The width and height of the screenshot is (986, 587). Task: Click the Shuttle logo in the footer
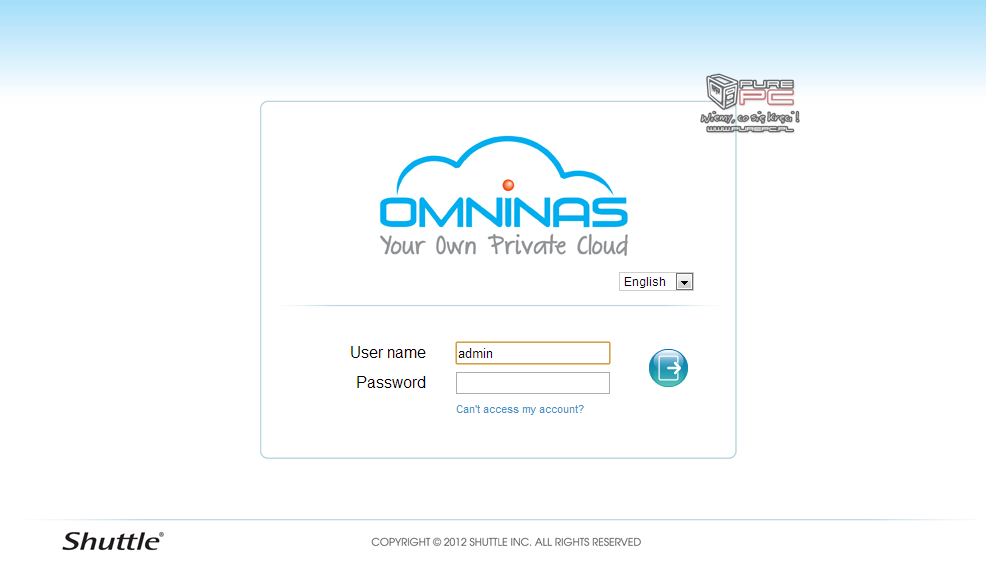[x=113, y=541]
